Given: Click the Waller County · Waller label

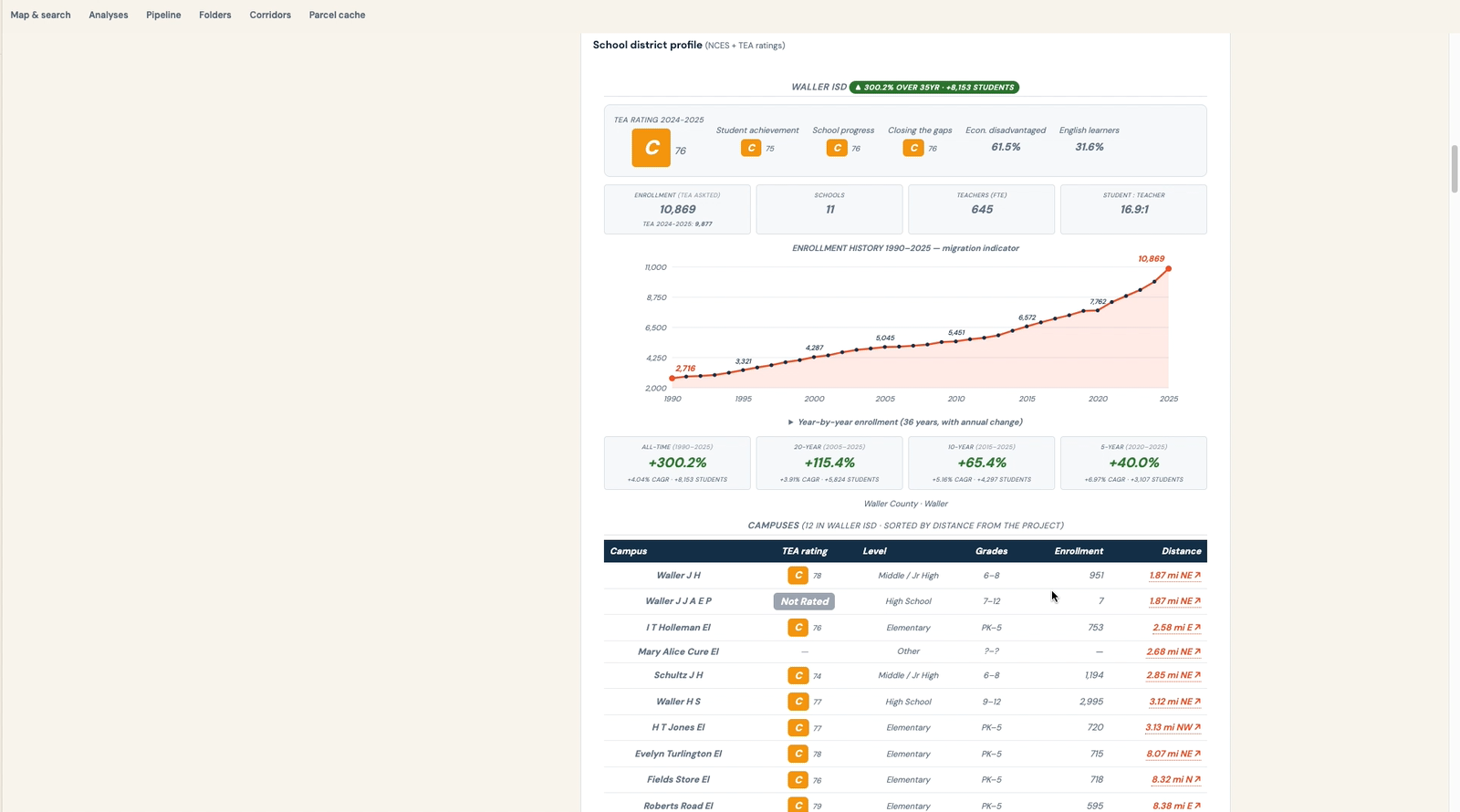Looking at the screenshot, I should click(x=905, y=504).
